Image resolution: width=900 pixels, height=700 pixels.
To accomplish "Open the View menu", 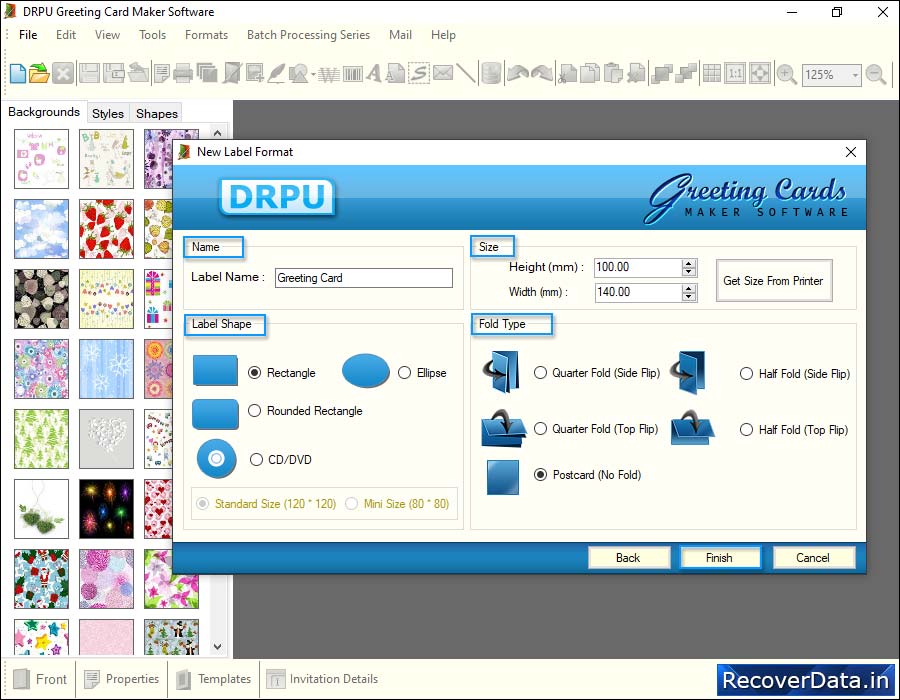I will click(x=107, y=35).
